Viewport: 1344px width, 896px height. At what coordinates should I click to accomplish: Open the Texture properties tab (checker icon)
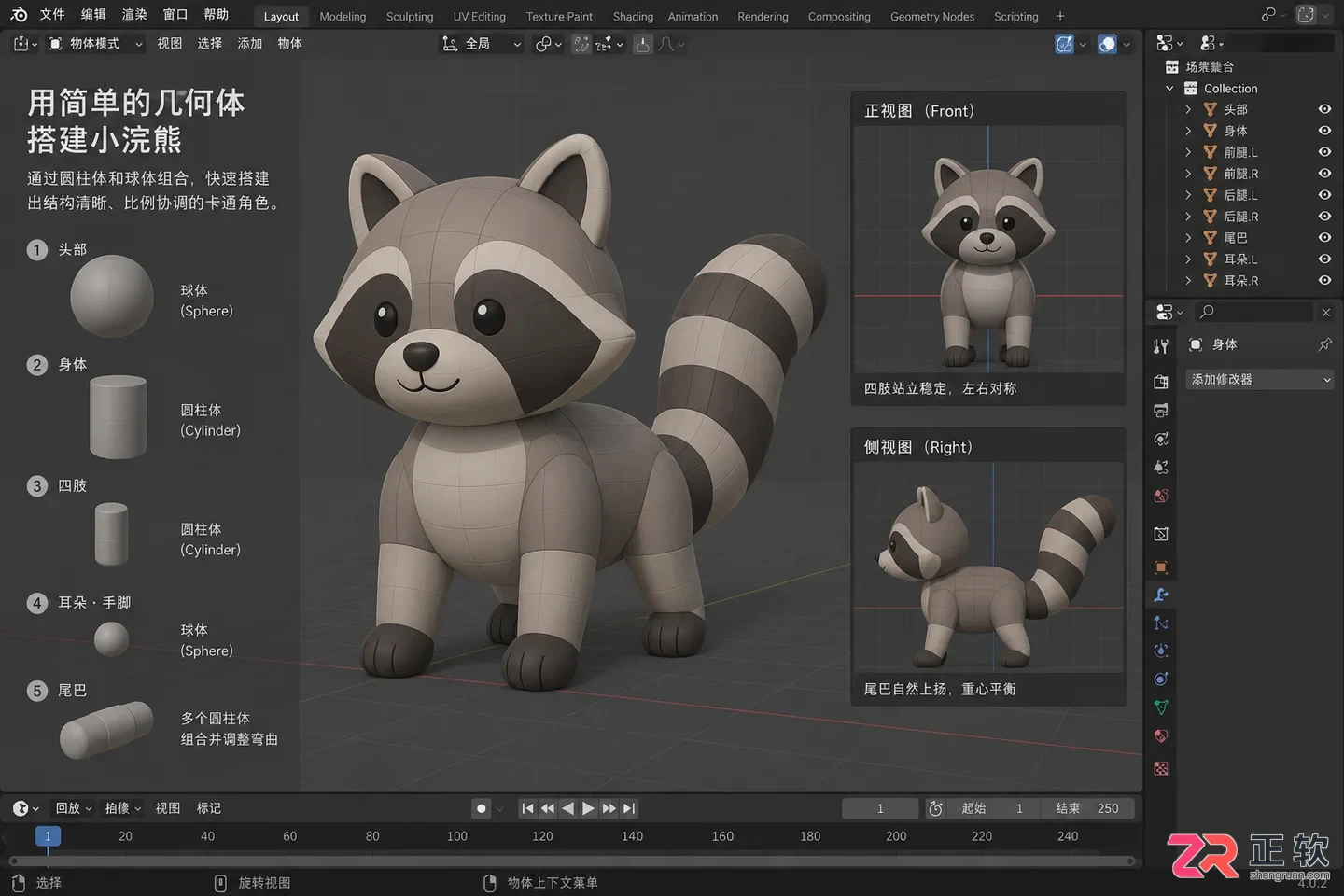1161,768
